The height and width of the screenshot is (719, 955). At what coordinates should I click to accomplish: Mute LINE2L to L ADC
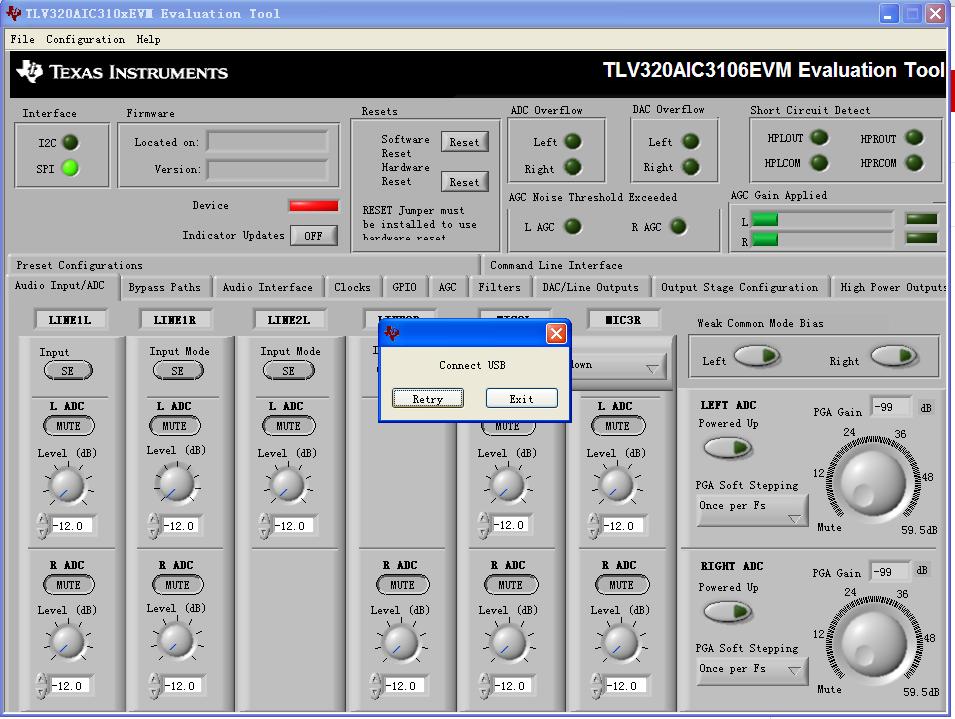[289, 426]
